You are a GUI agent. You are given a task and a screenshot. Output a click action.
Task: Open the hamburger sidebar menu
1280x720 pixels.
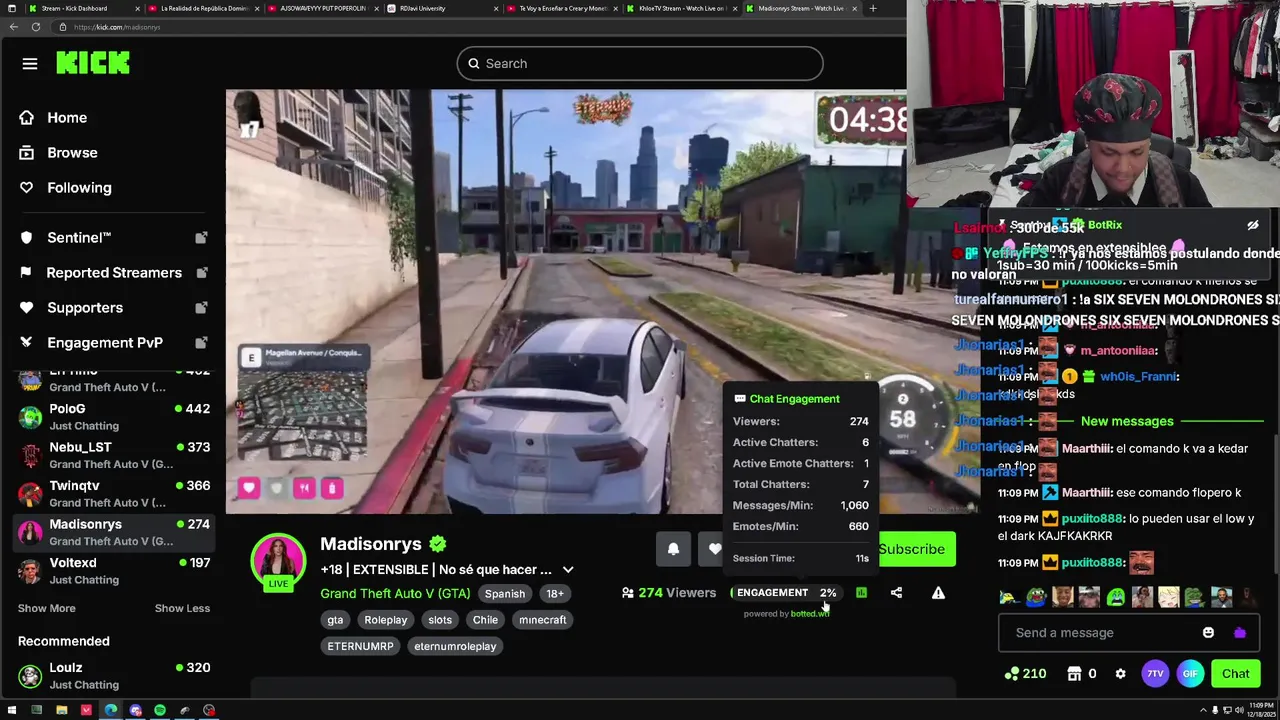coord(30,64)
